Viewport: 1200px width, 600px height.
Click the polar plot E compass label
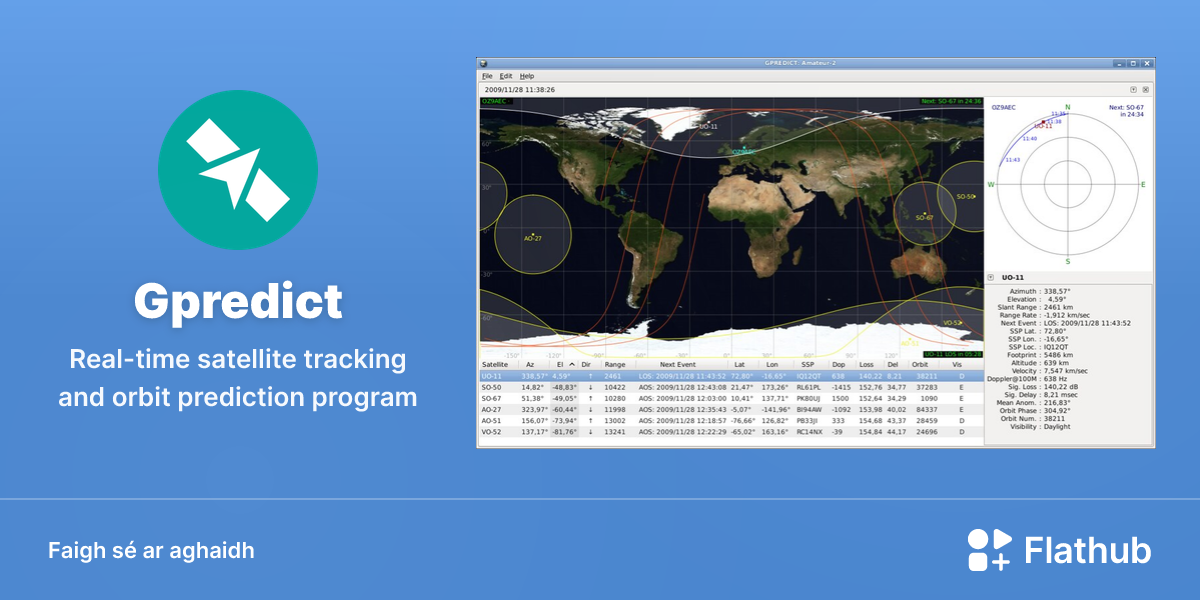pyautogui.click(x=1143, y=185)
